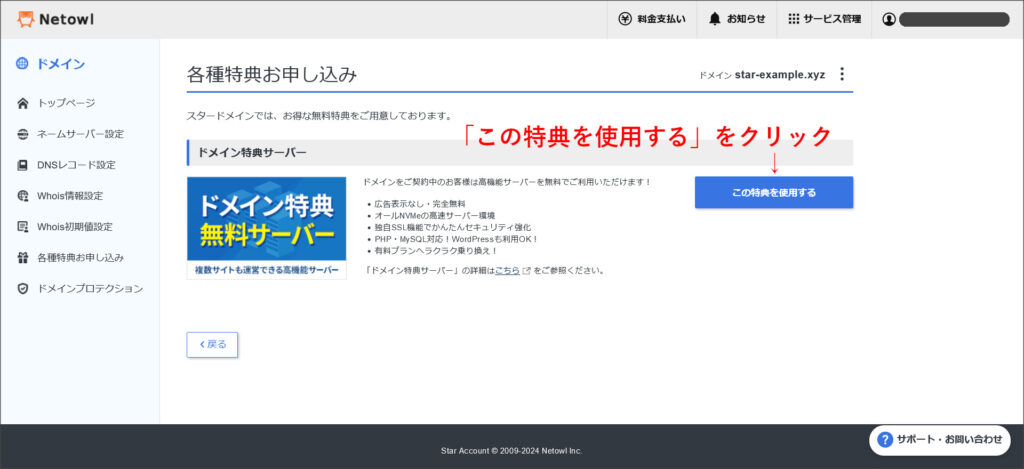Click the support question mark icon
This screenshot has height=469, width=1024.
click(x=885, y=440)
